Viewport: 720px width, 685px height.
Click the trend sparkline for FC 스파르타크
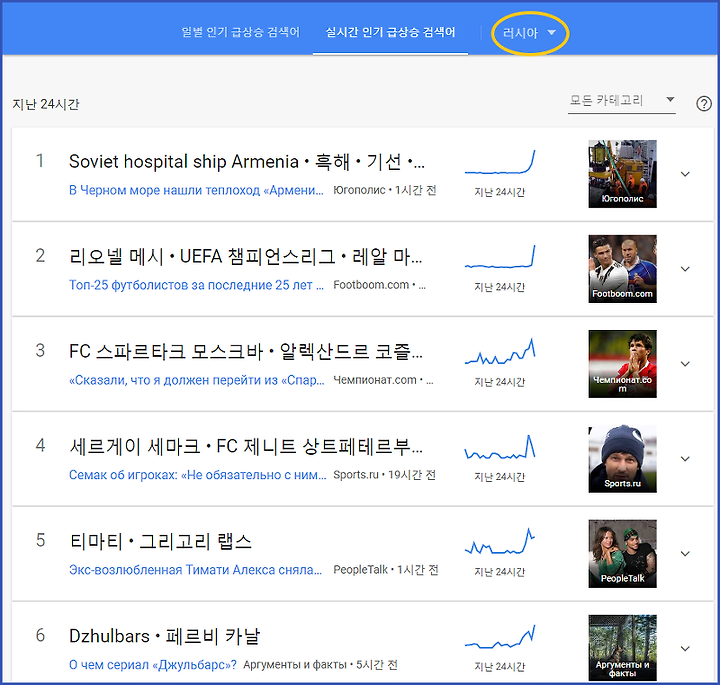pos(500,352)
